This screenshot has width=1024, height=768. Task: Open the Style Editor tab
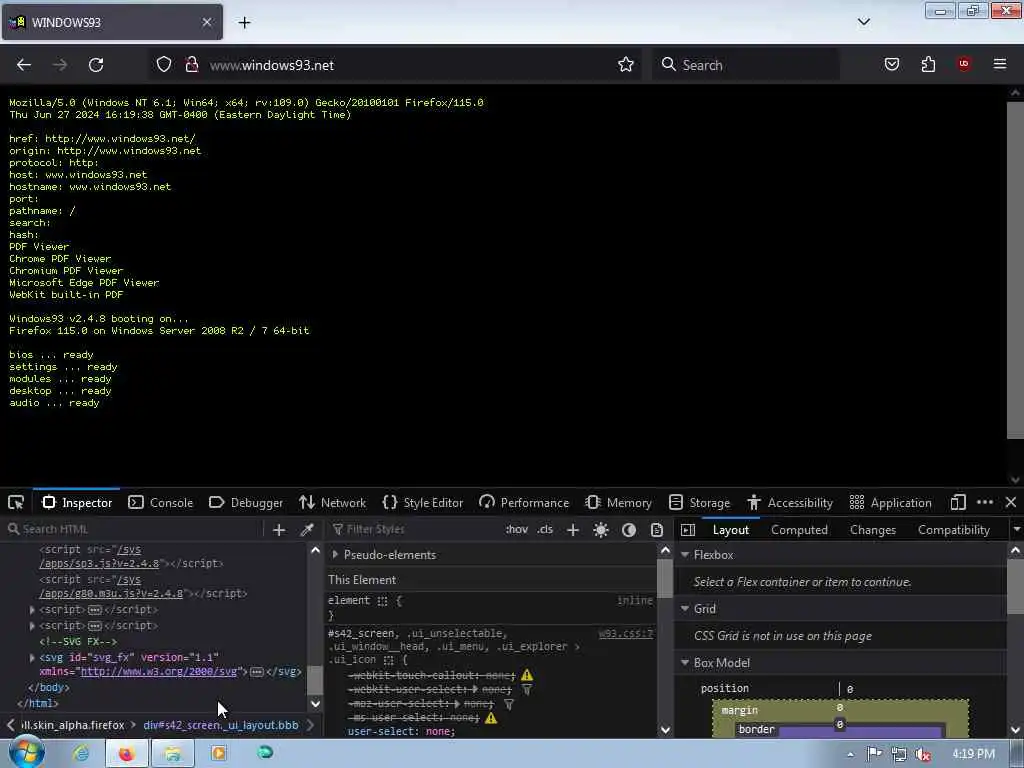pyautogui.click(x=423, y=502)
